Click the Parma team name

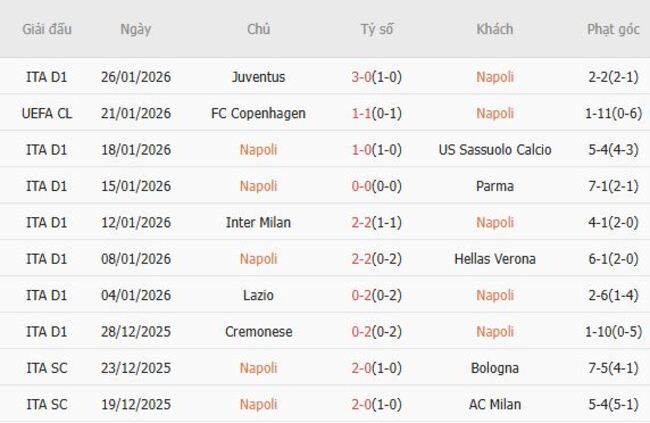point(494,186)
